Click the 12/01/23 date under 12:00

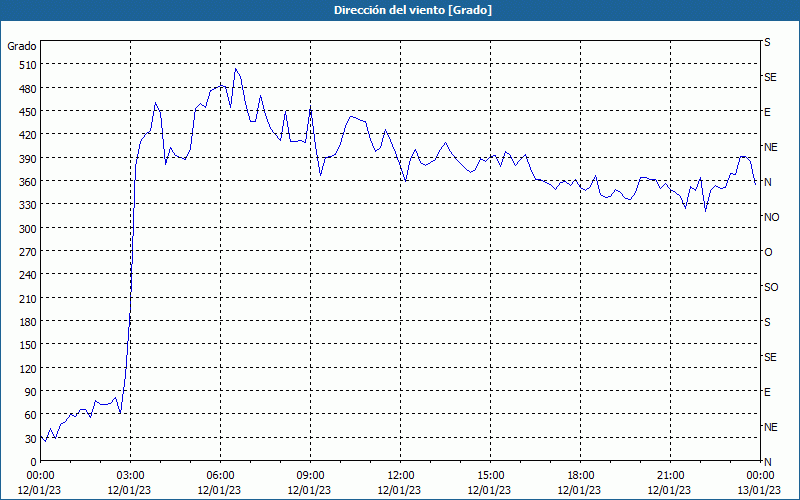tap(399, 490)
